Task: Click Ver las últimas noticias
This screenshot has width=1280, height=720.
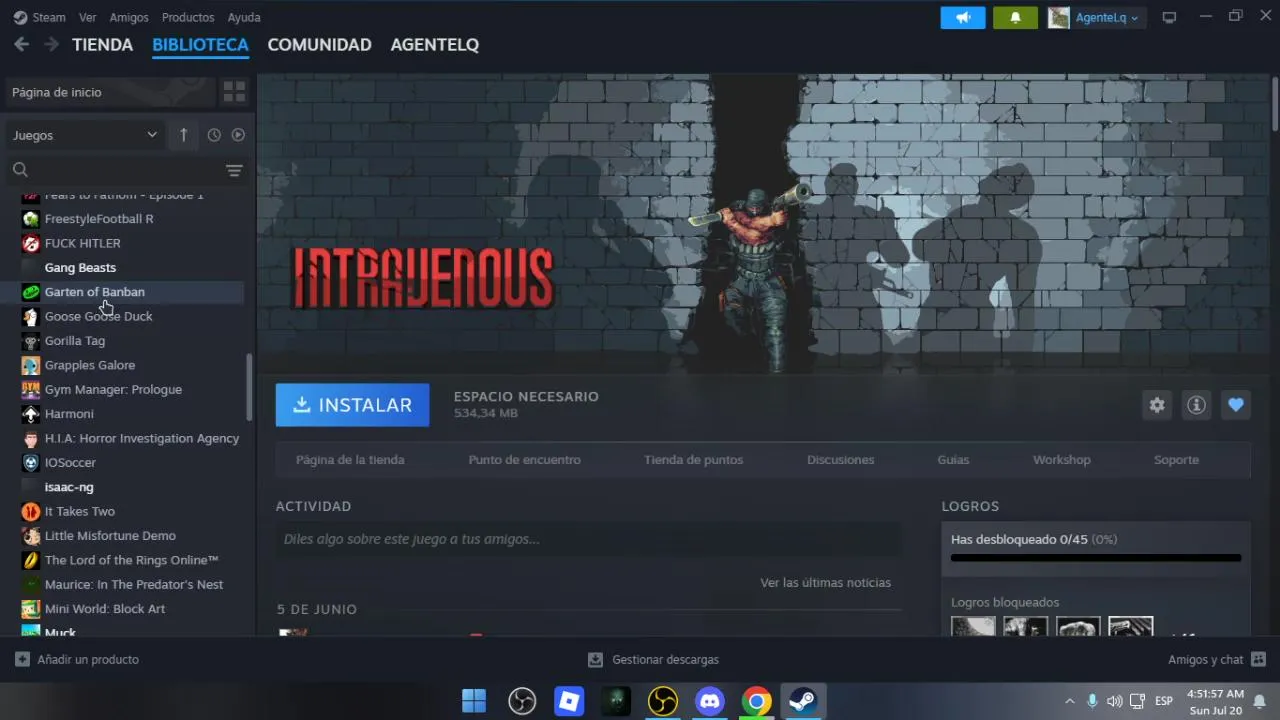Action: click(825, 583)
